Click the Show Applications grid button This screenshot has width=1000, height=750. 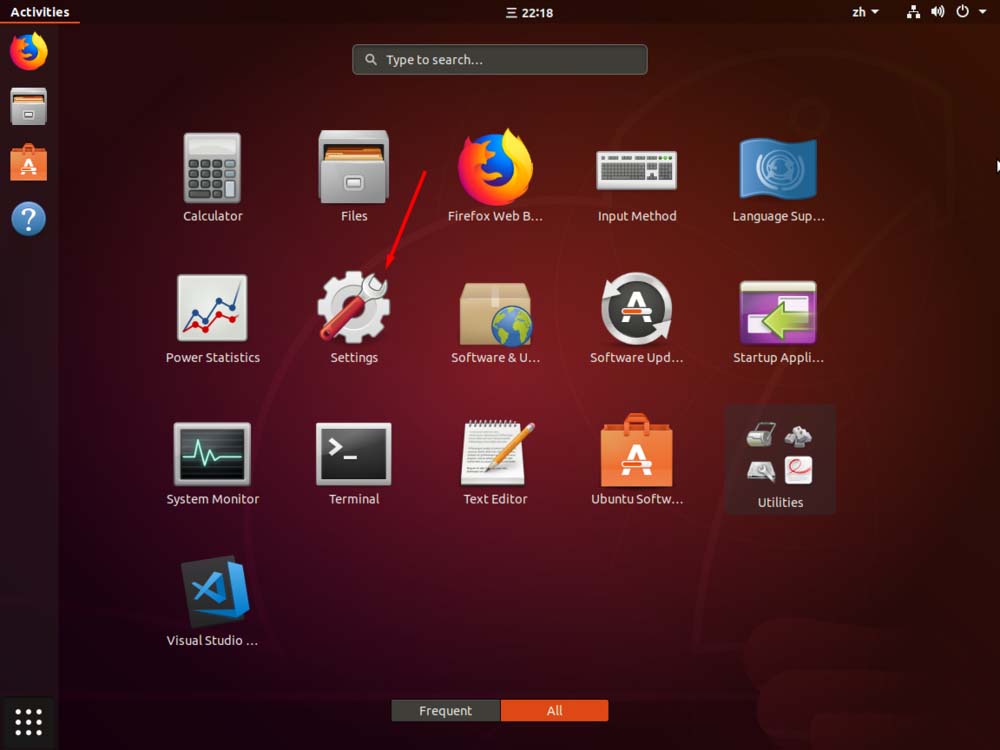28,721
